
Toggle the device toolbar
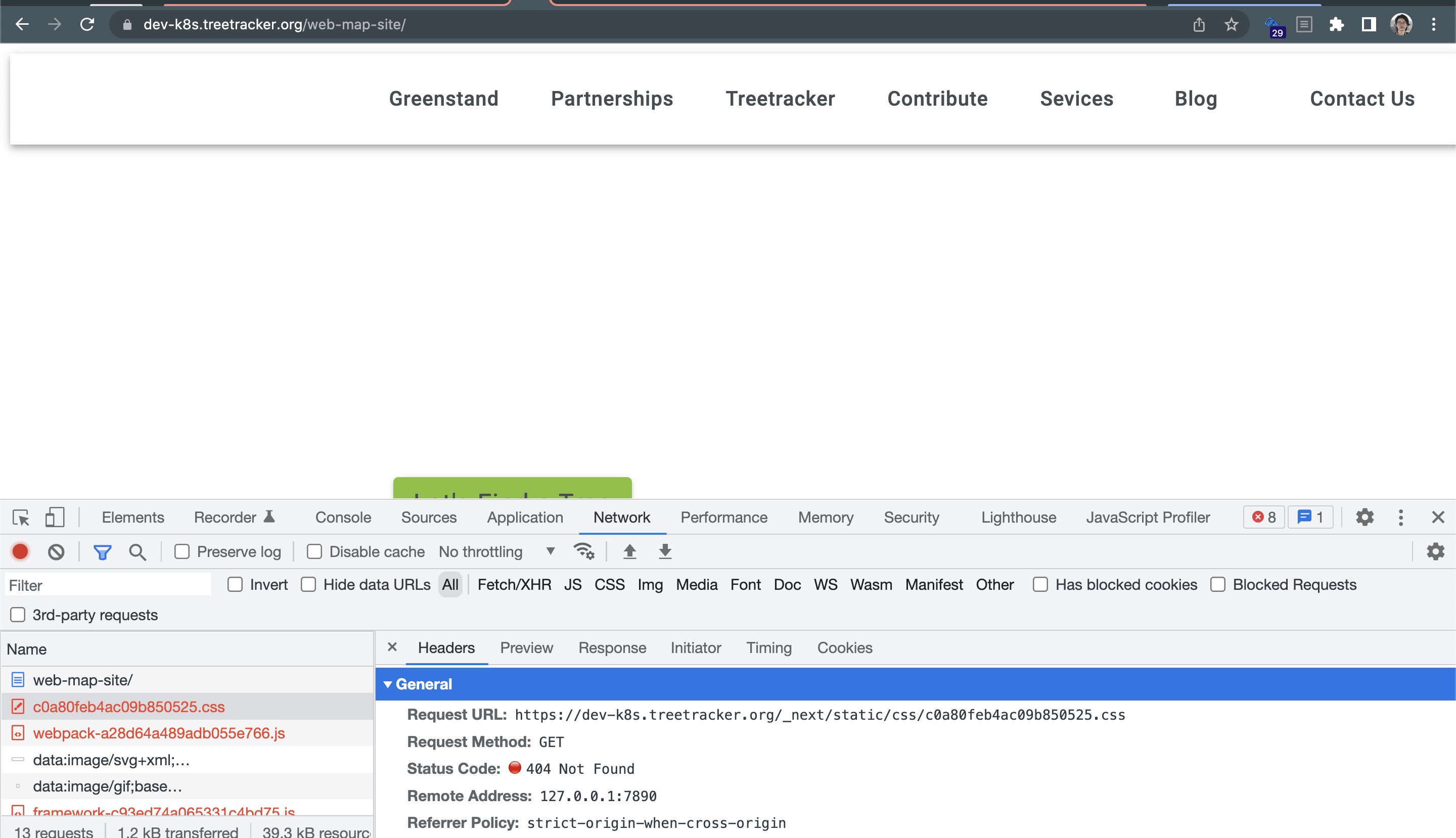[55, 517]
